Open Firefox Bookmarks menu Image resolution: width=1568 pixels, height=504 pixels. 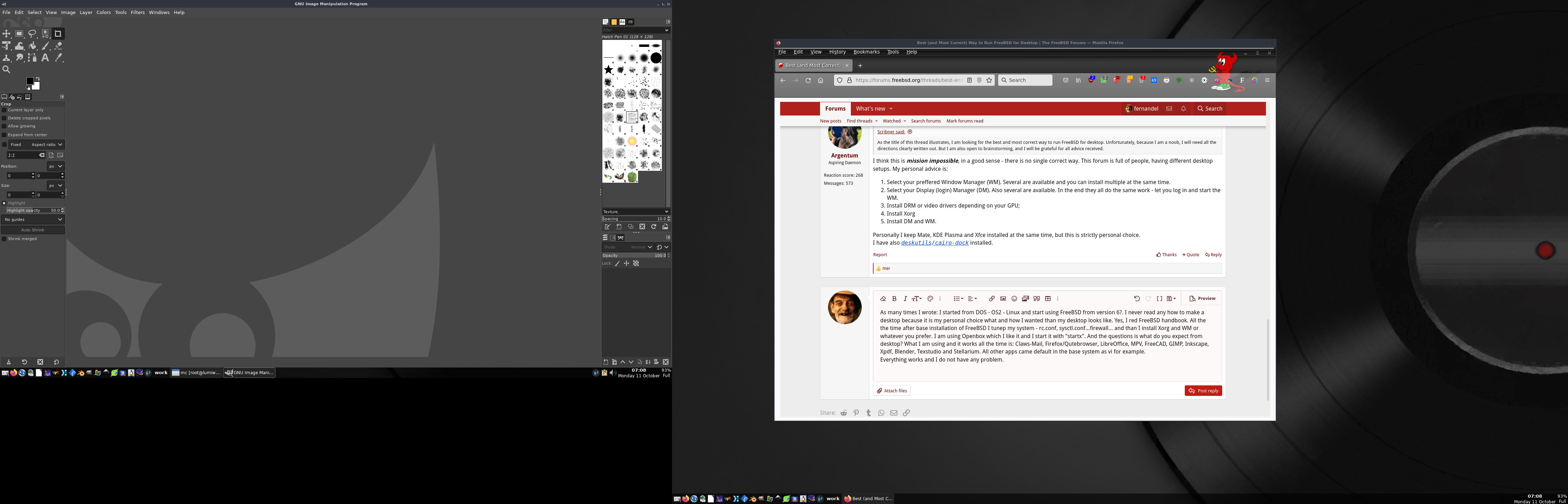pyautogui.click(x=866, y=52)
